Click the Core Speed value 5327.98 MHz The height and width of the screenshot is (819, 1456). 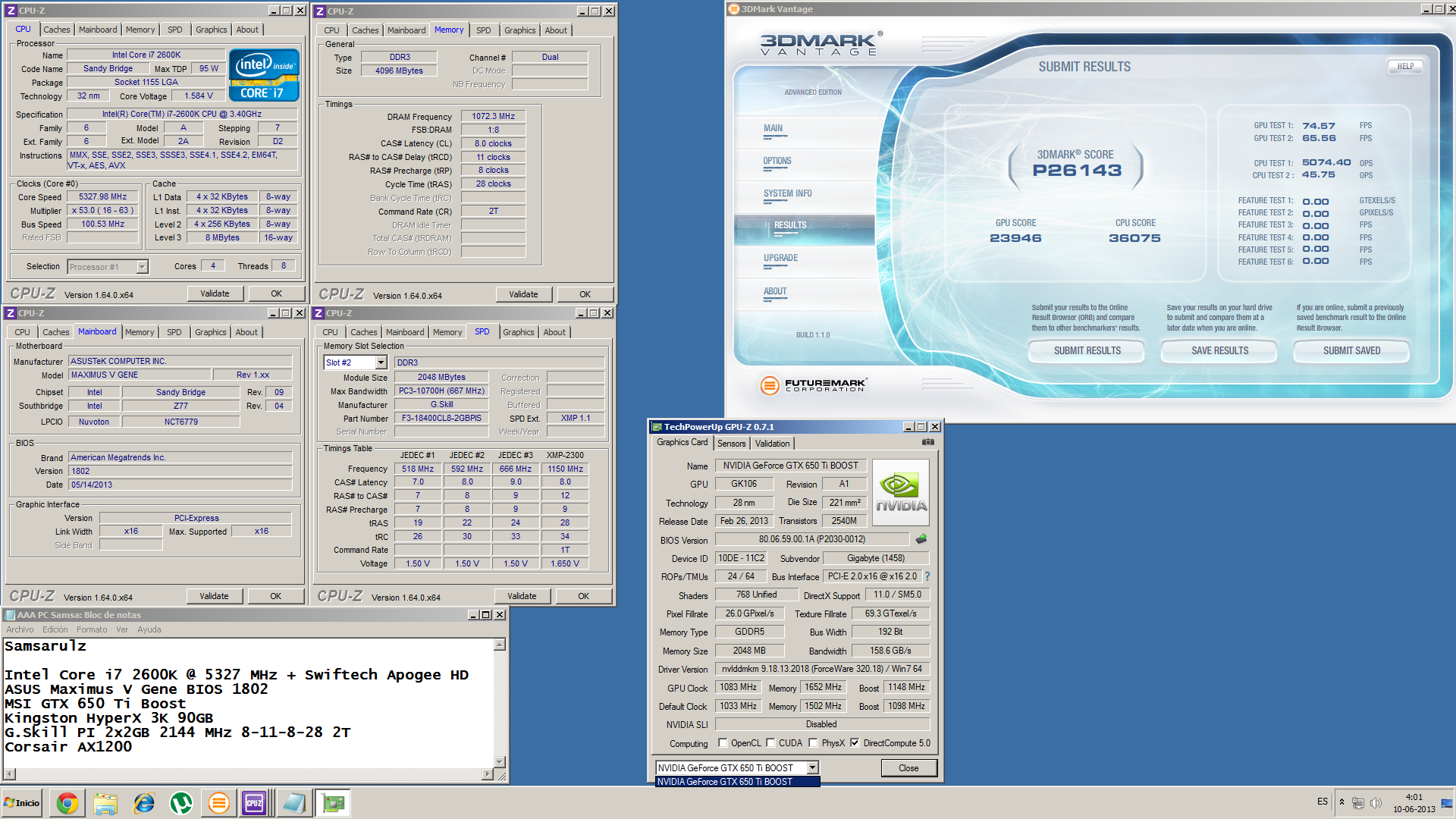tap(102, 196)
